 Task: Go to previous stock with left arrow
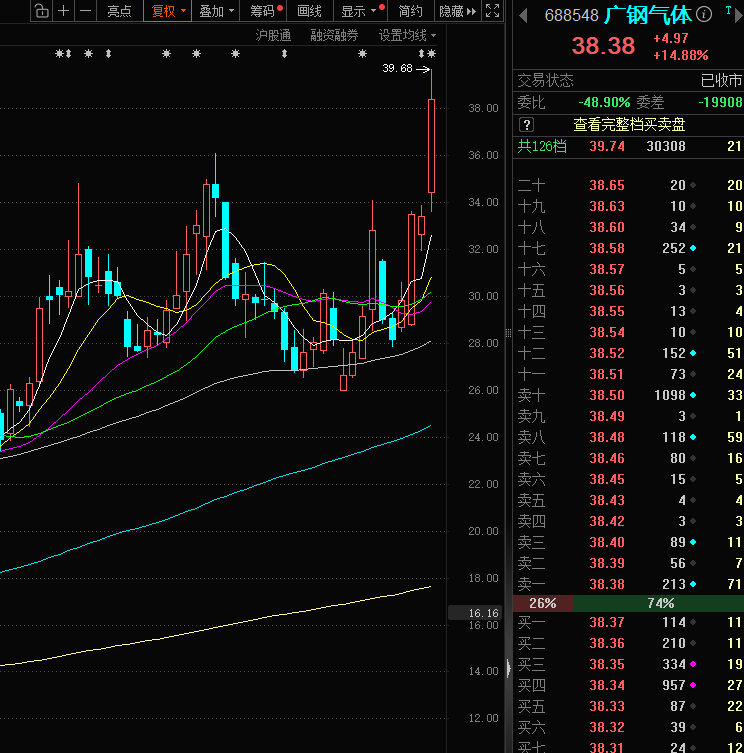click(x=524, y=16)
